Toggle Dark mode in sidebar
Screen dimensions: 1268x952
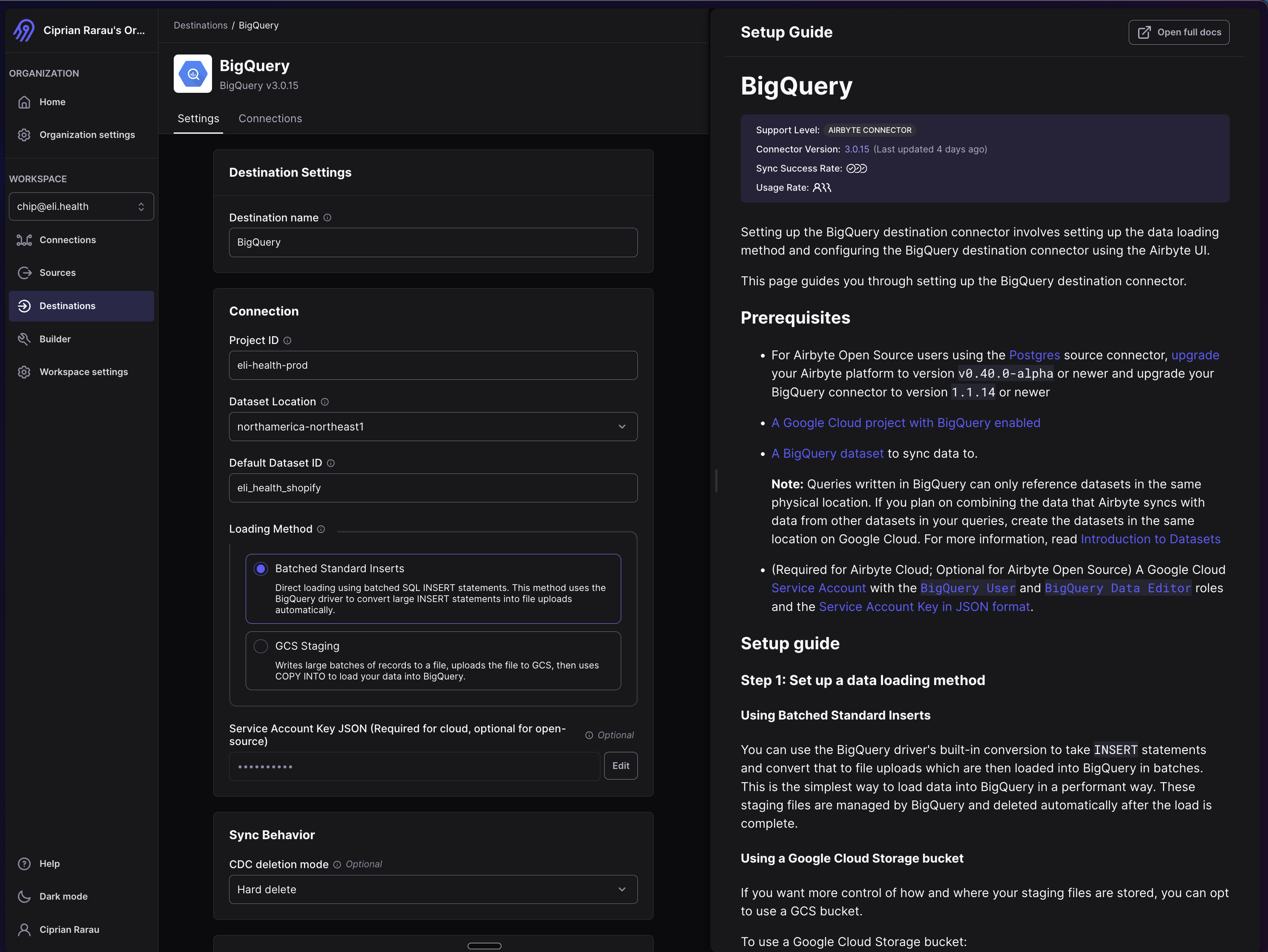click(x=63, y=896)
